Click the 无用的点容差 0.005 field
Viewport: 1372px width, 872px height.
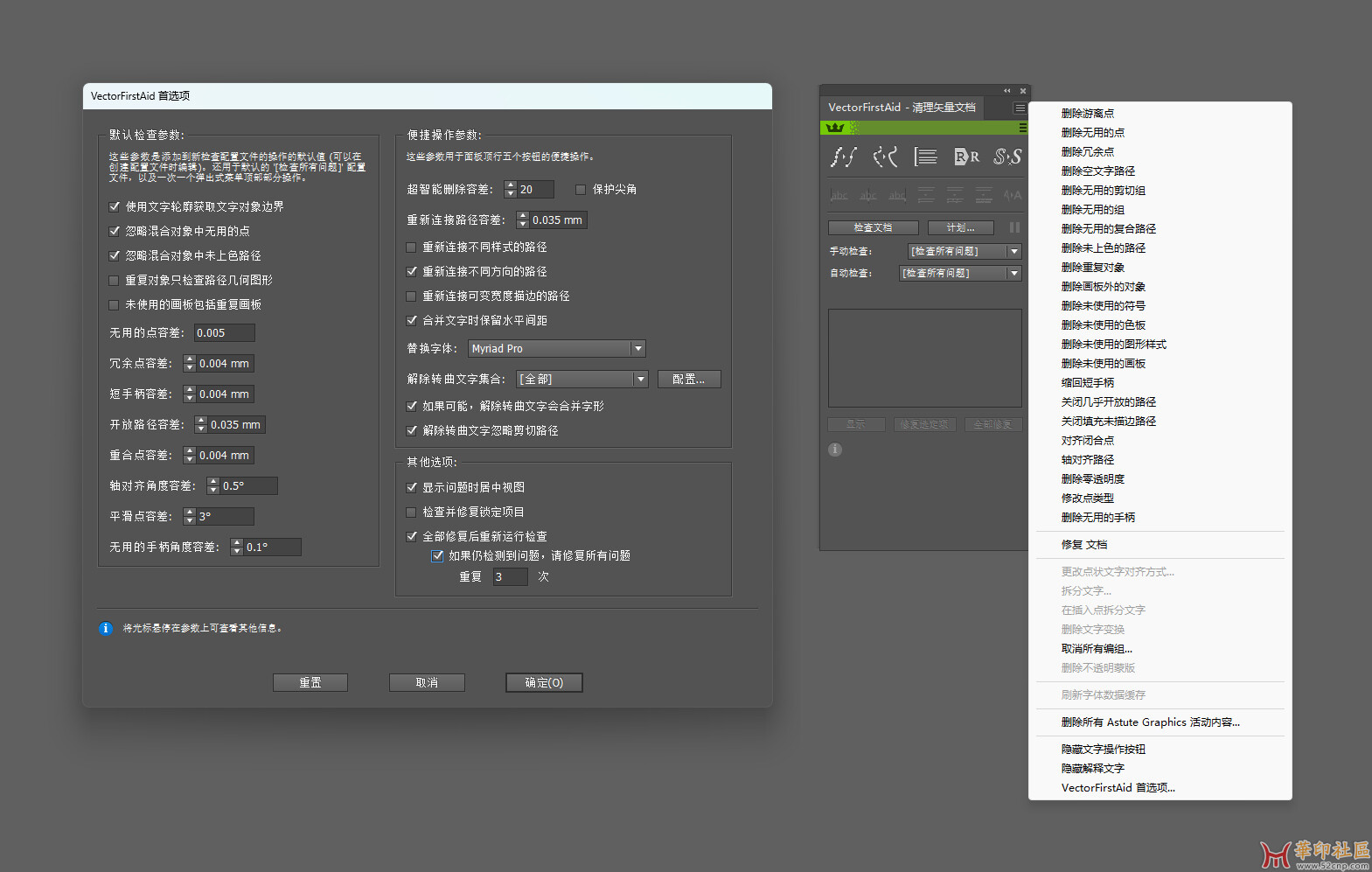(x=224, y=332)
